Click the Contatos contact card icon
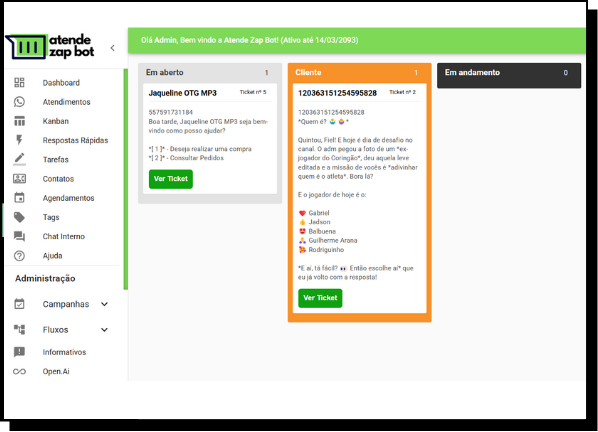598x432 pixels. (19, 178)
